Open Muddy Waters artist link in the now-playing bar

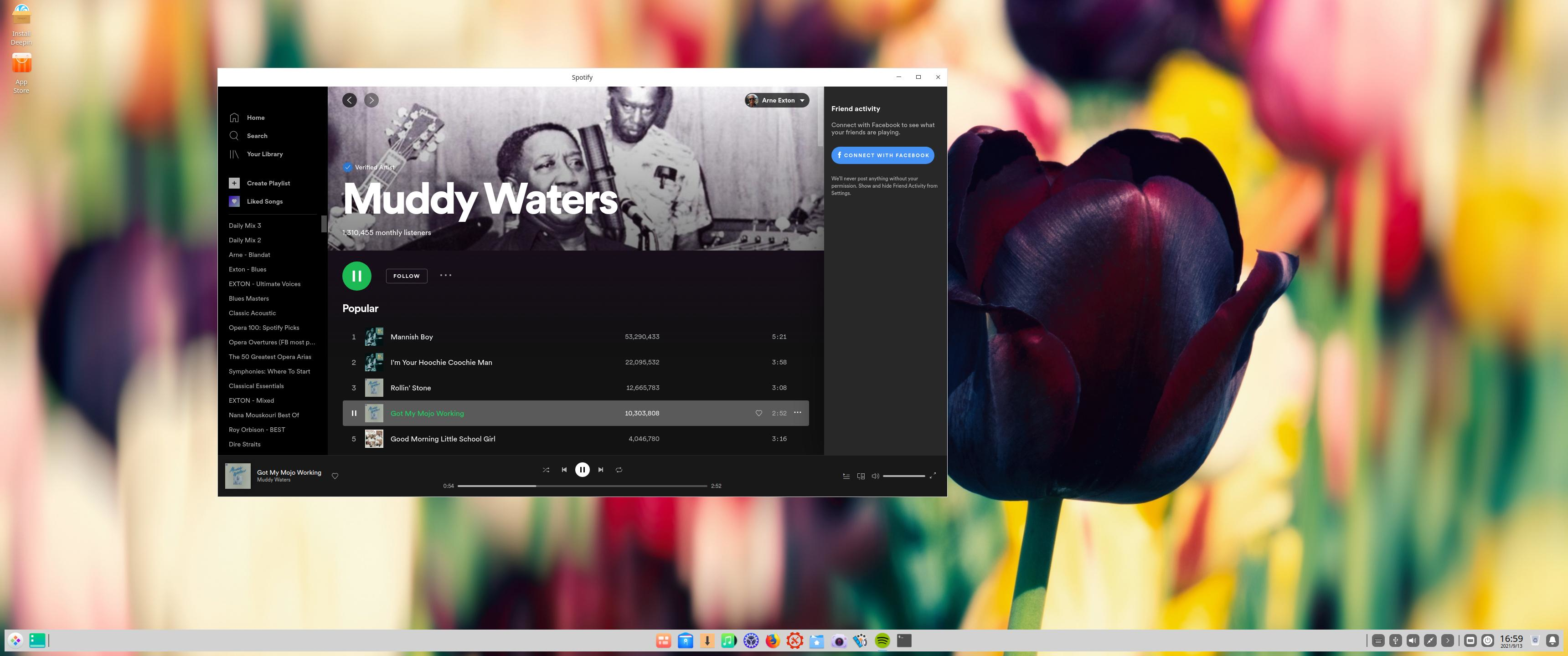point(273,480)
